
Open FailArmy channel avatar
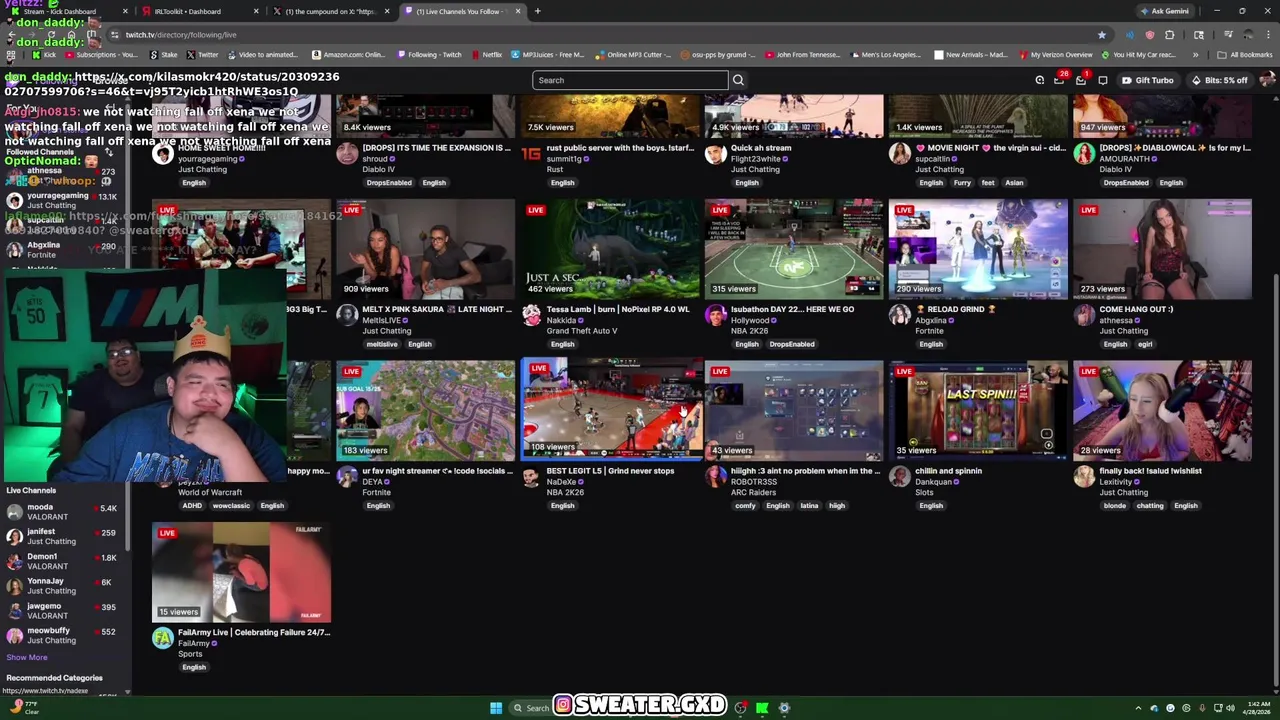click(x=162, y=638)
